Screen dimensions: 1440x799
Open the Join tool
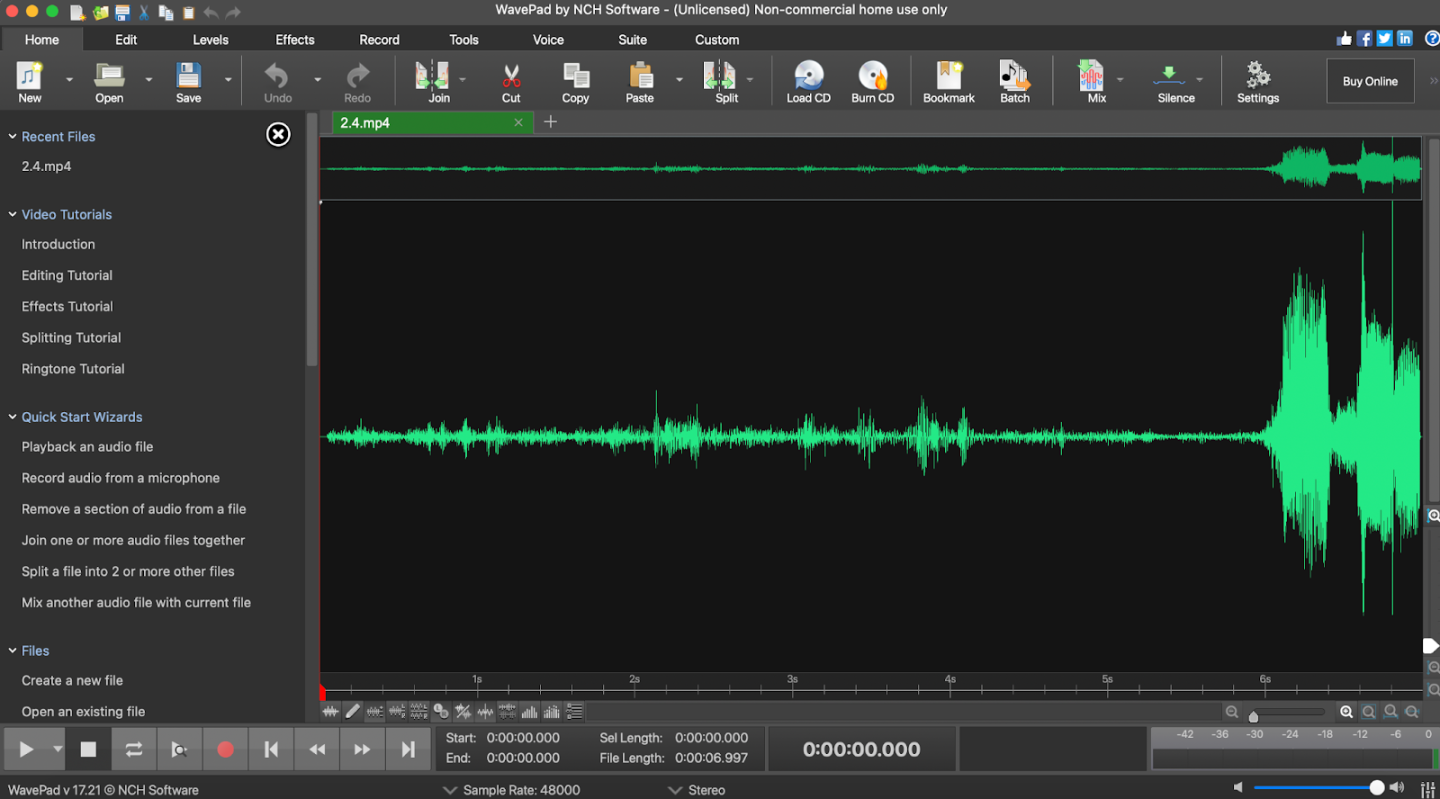tap(438, 80)
